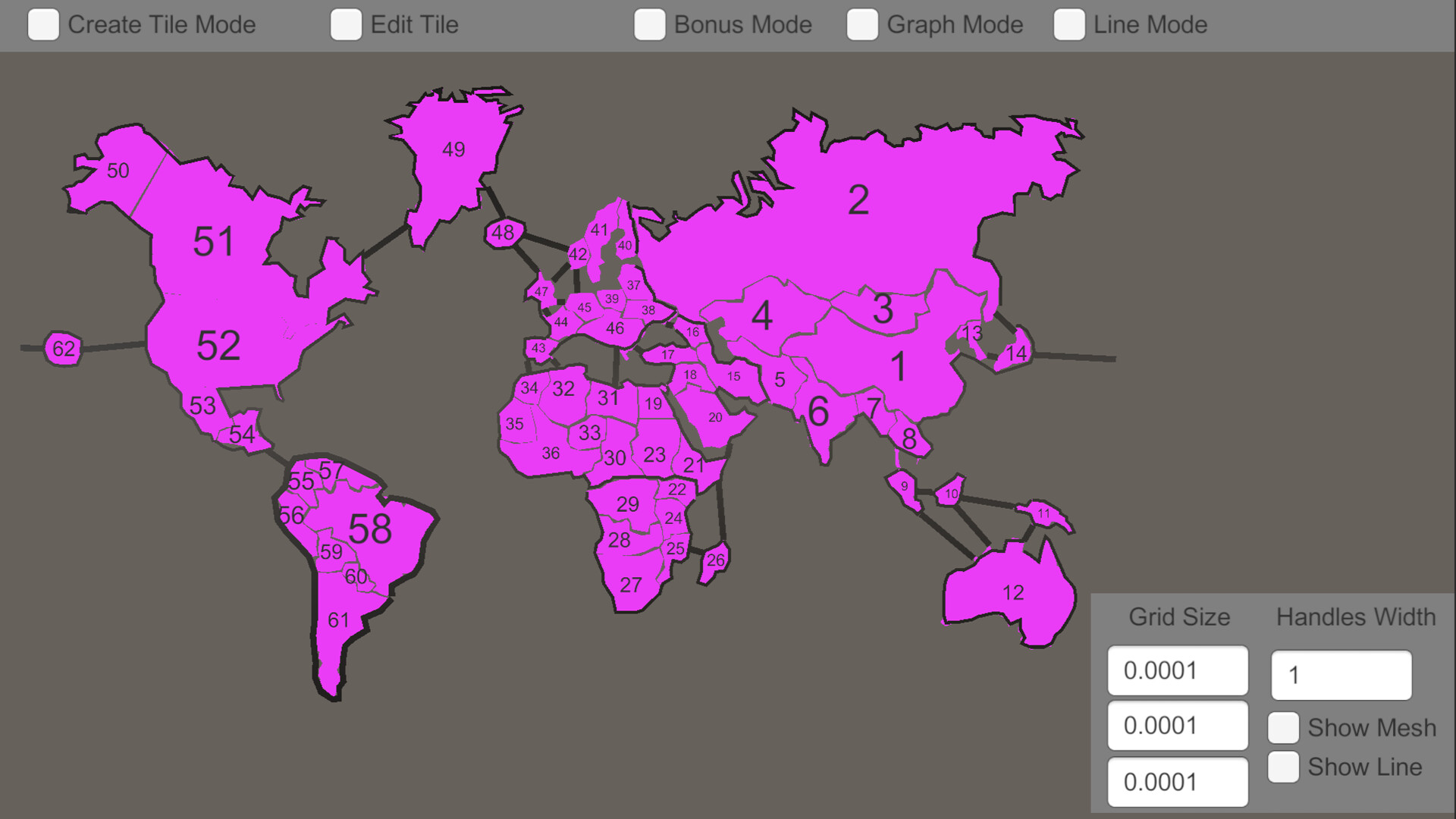1456x819 pixels.
Task: Toggle Show Line visibility
Action: click(1282, 767)
